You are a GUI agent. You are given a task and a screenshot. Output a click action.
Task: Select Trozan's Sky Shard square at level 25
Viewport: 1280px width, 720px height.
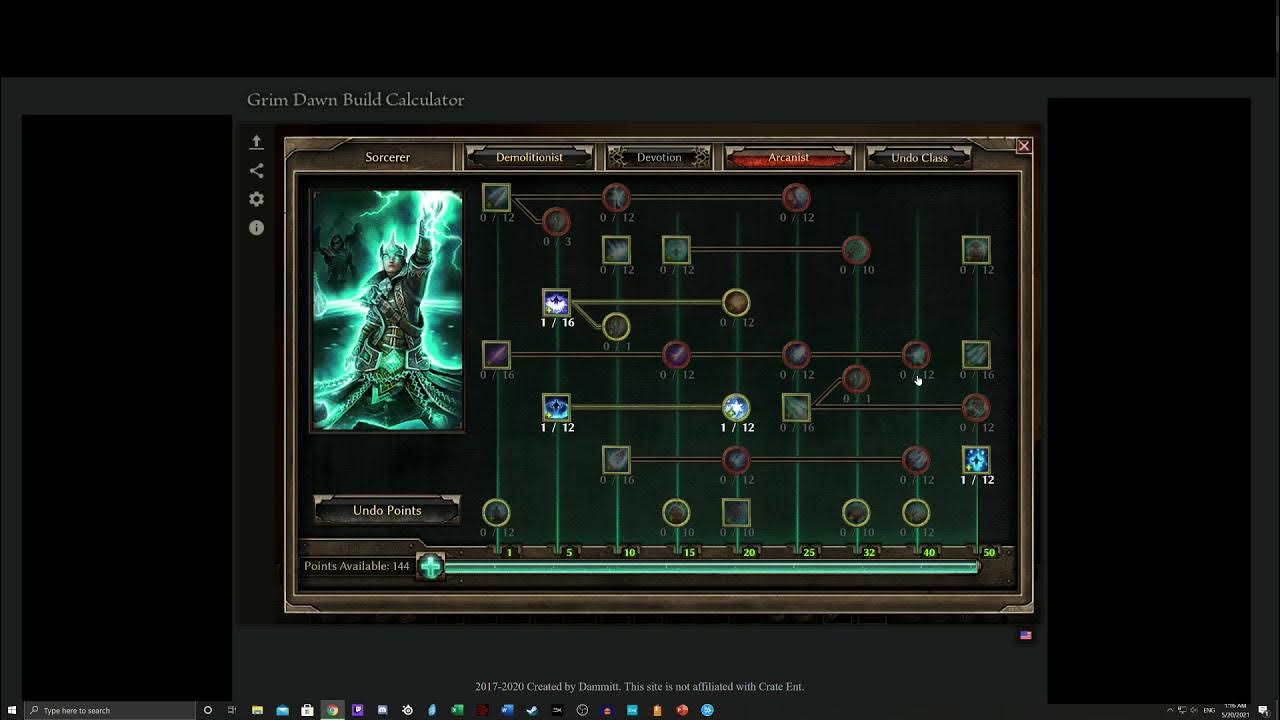click(x=796, y=407)
